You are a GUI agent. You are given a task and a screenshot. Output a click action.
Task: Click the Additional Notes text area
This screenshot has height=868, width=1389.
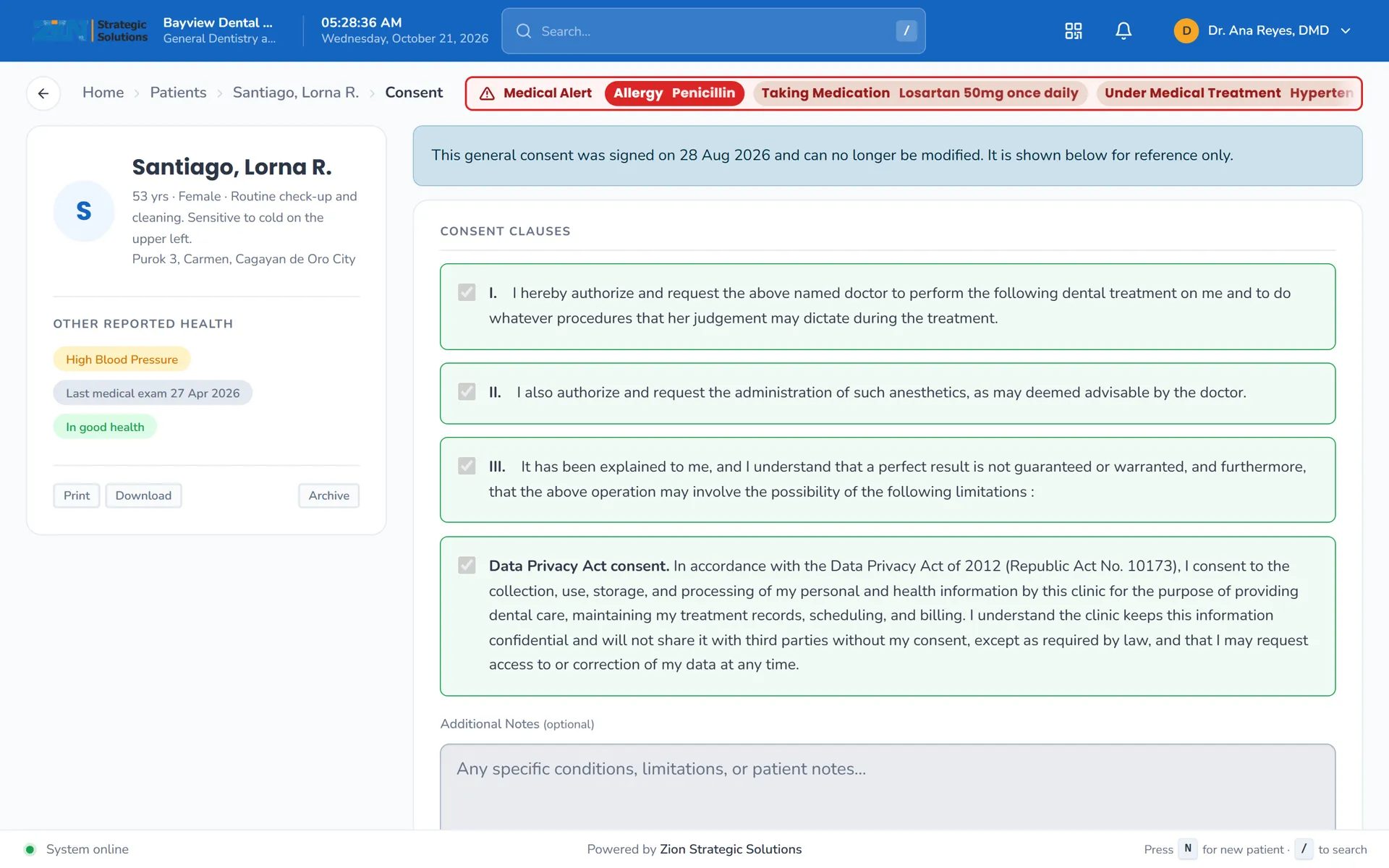(x=888, y=787)
